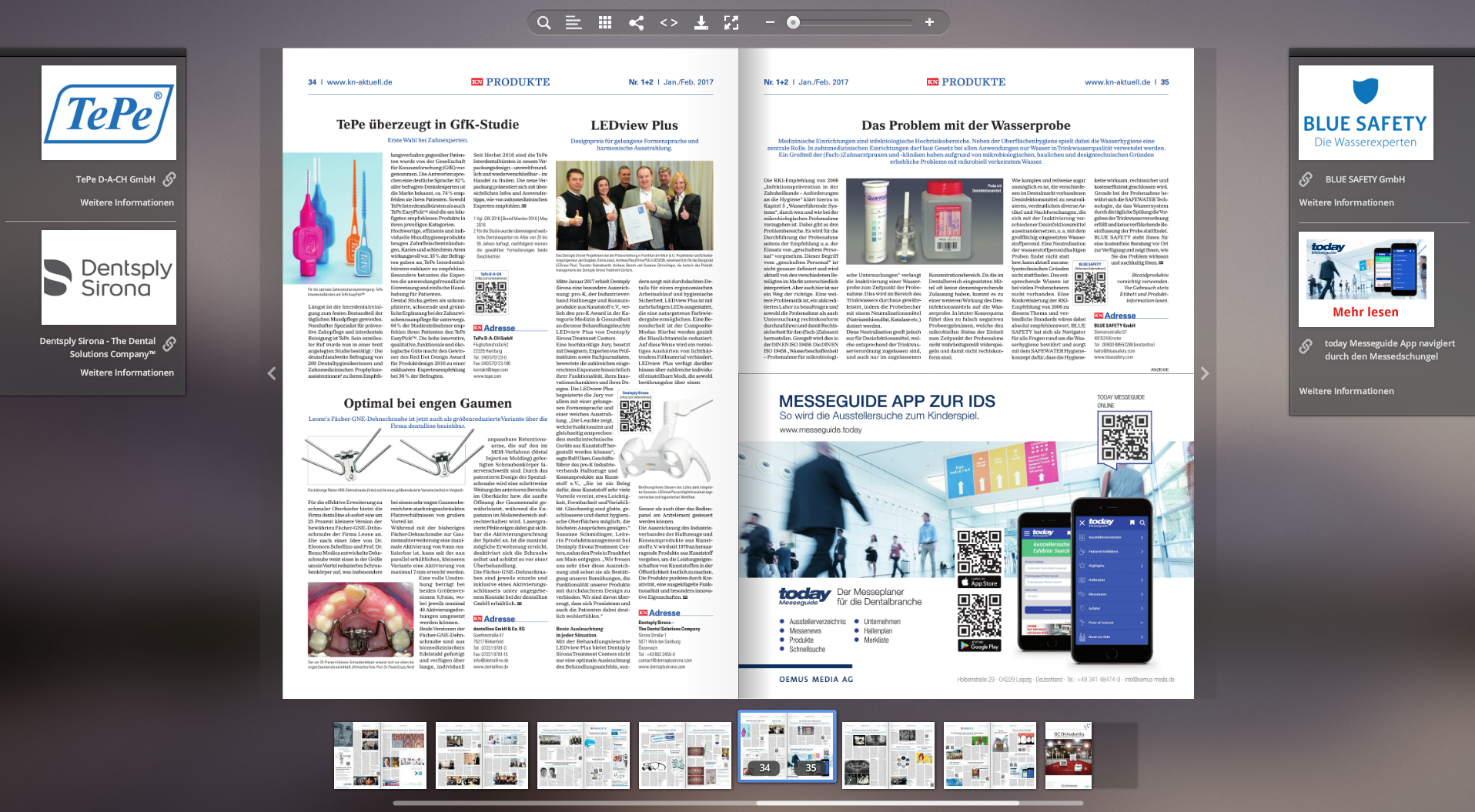Open Weitere Informationen under Dentsply Sirona
The width and height of the screenshot is (1475, 812).
127,373
